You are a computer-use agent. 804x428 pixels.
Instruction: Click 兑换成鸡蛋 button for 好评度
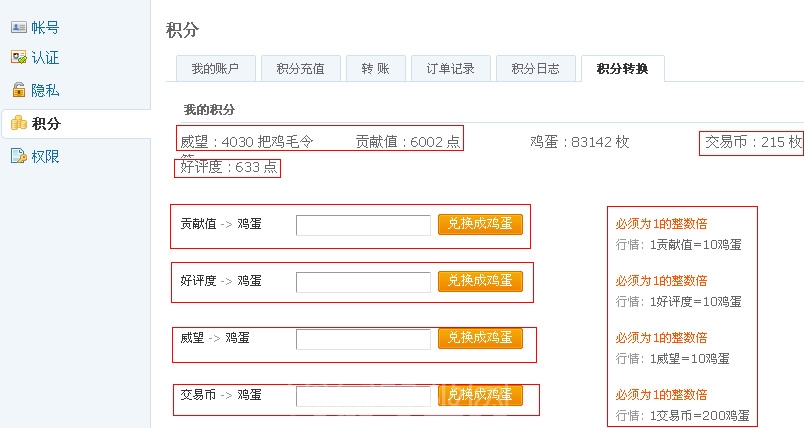tap(480, 281)
